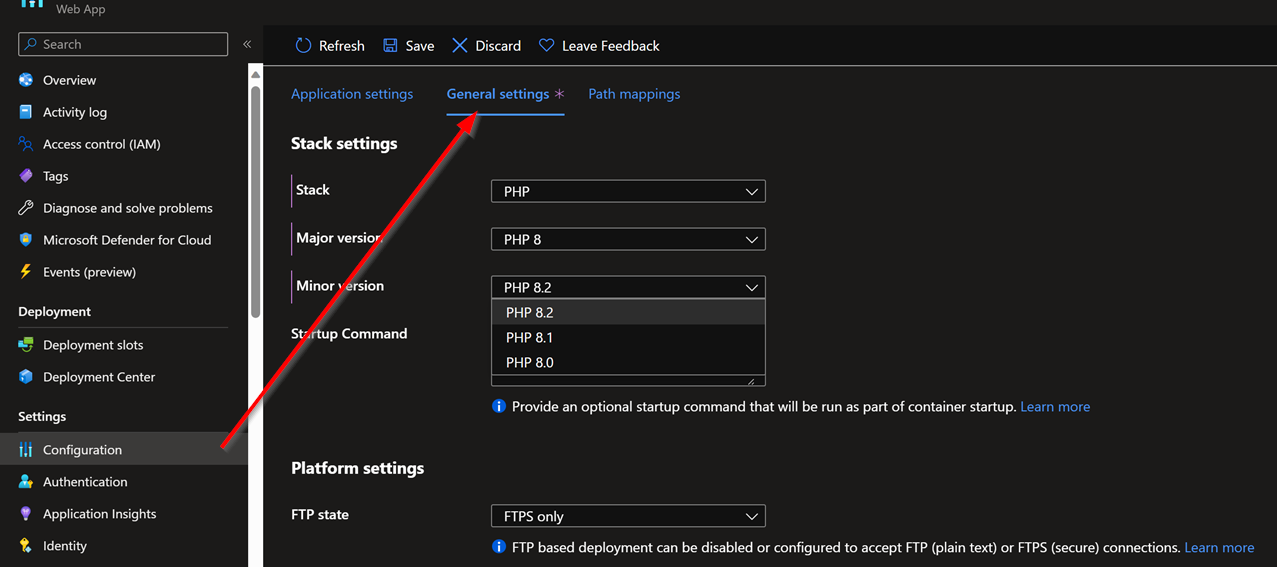1277x567 pixels.
Task: Choose PHP 8.0 from the dropdown list
Action: click(x=628, y=362)
